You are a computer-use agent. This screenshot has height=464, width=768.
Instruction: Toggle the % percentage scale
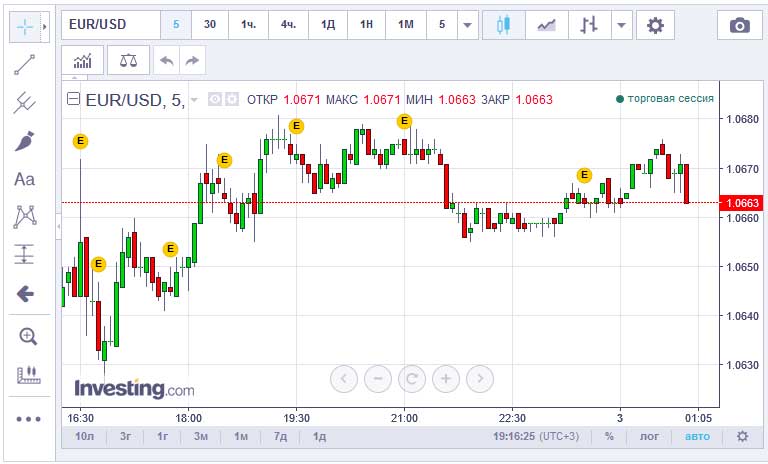point(609,436)
